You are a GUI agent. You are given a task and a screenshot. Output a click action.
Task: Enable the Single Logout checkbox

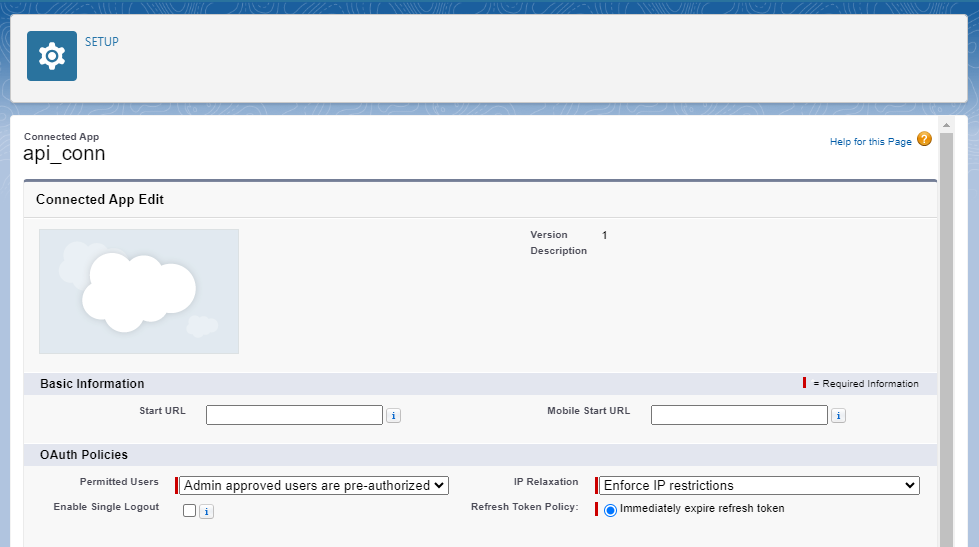(x=189, y=511)
